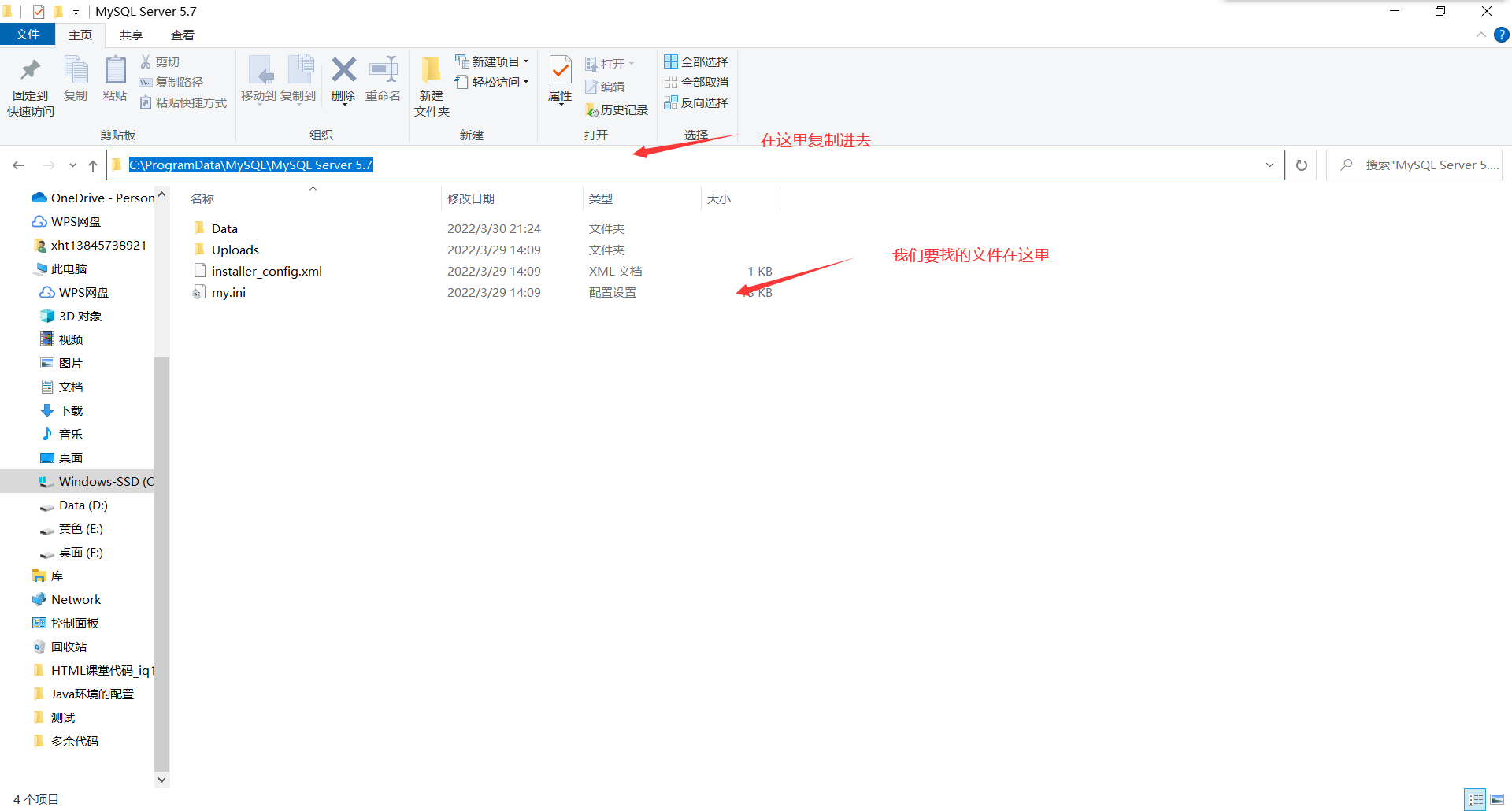Sort by Type (类型) column
Viewport: 1512px width, 811px height.
tap(601, 199)
